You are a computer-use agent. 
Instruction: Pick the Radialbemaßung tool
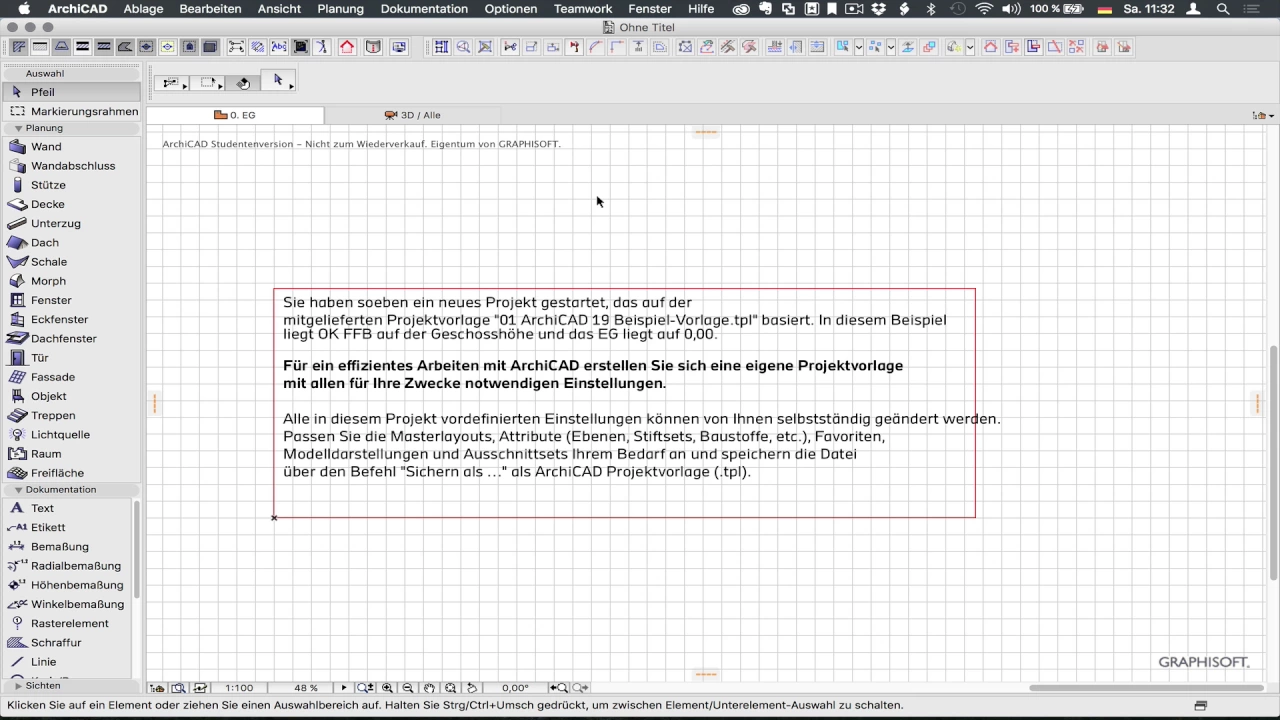tap(66, 566)
